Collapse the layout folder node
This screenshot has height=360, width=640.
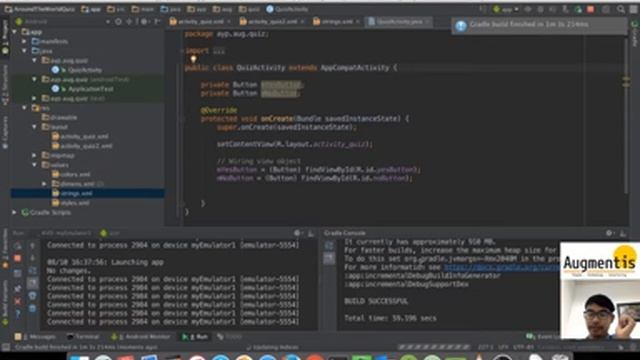[x=35, y=127]
